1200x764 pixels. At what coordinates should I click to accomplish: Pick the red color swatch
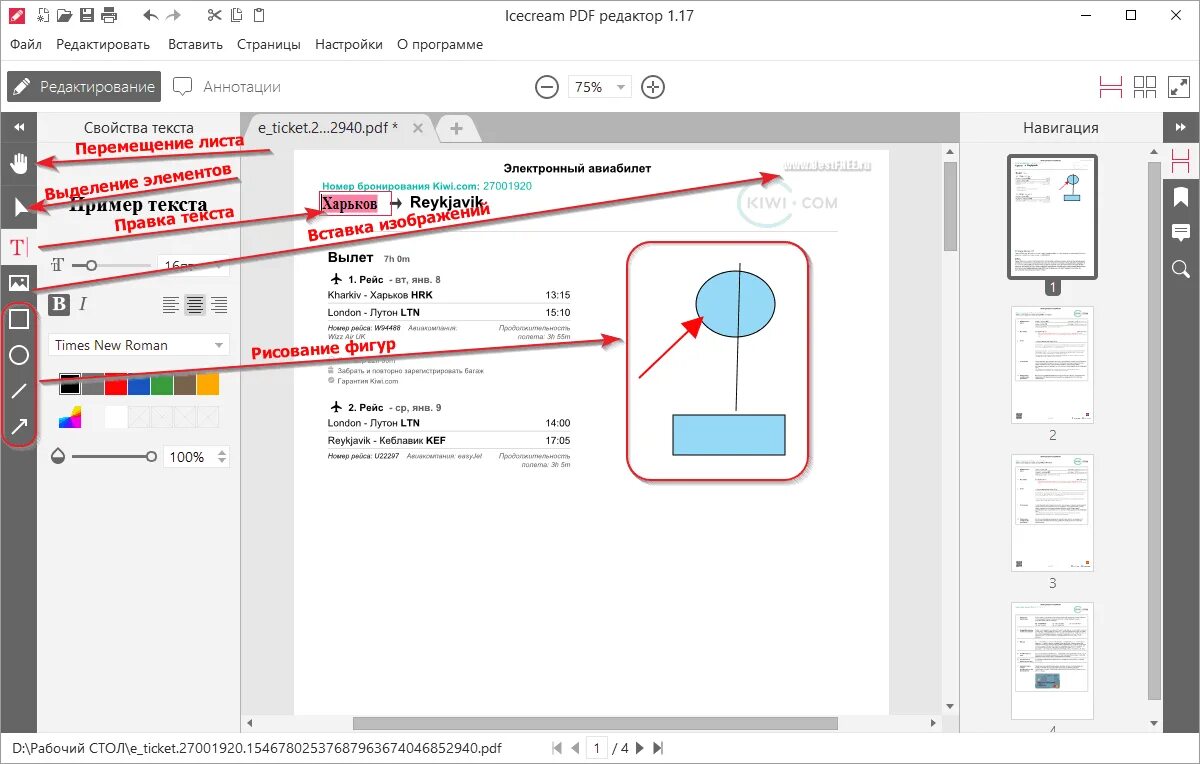(116, 384)
